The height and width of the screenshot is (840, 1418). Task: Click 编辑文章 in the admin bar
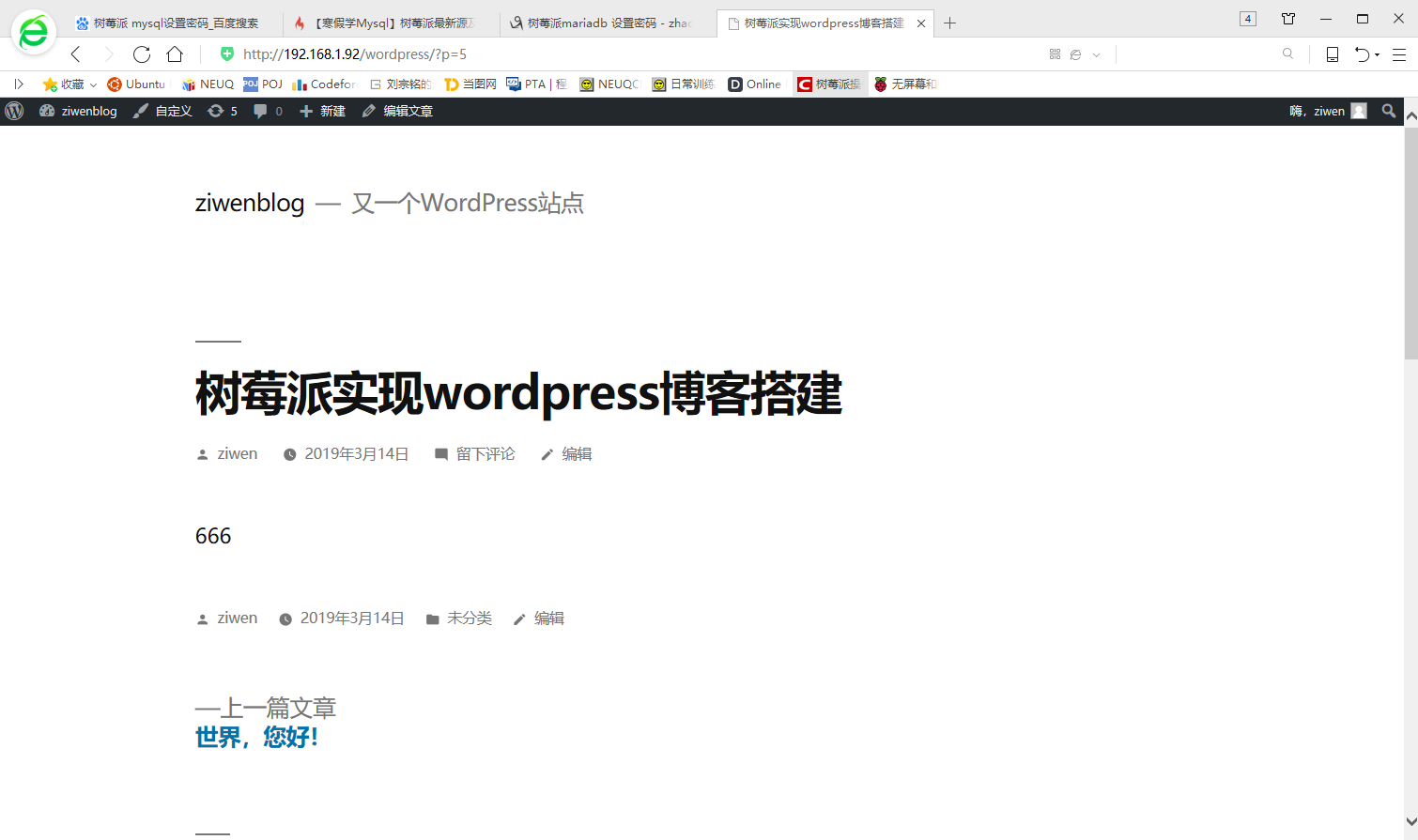pos(397,111)
